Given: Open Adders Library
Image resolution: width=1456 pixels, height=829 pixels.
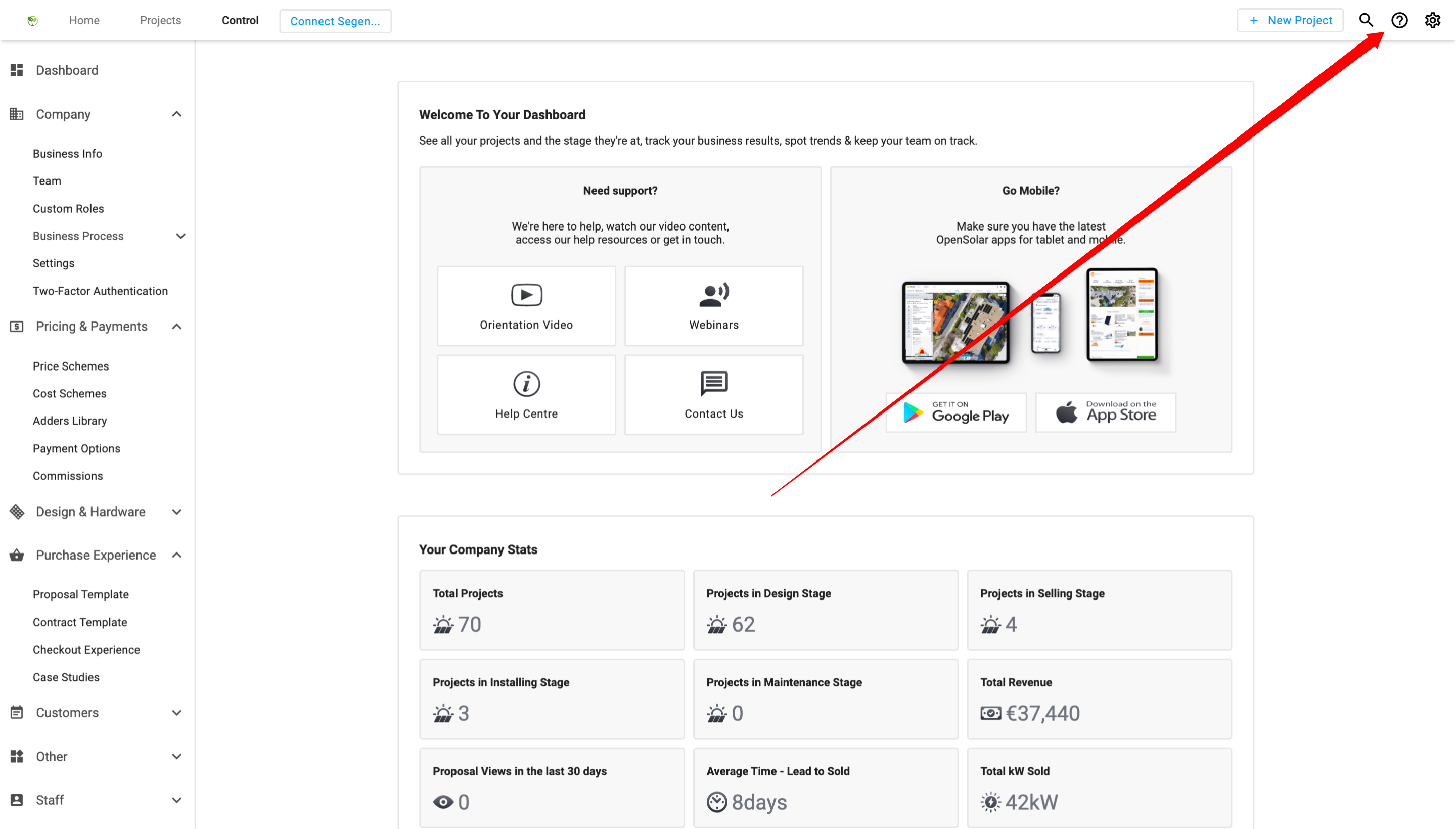Looking at the screenshot, I should (x=69, y=421).
